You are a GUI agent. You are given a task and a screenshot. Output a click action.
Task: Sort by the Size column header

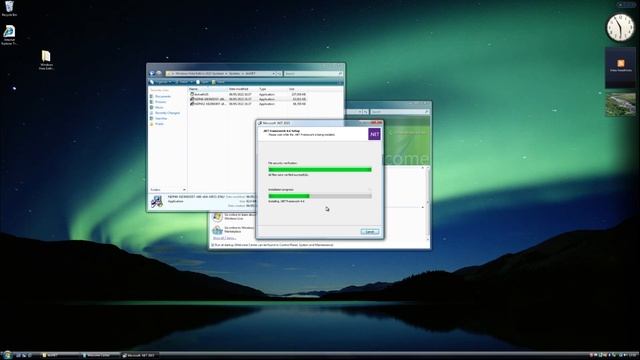297,89
